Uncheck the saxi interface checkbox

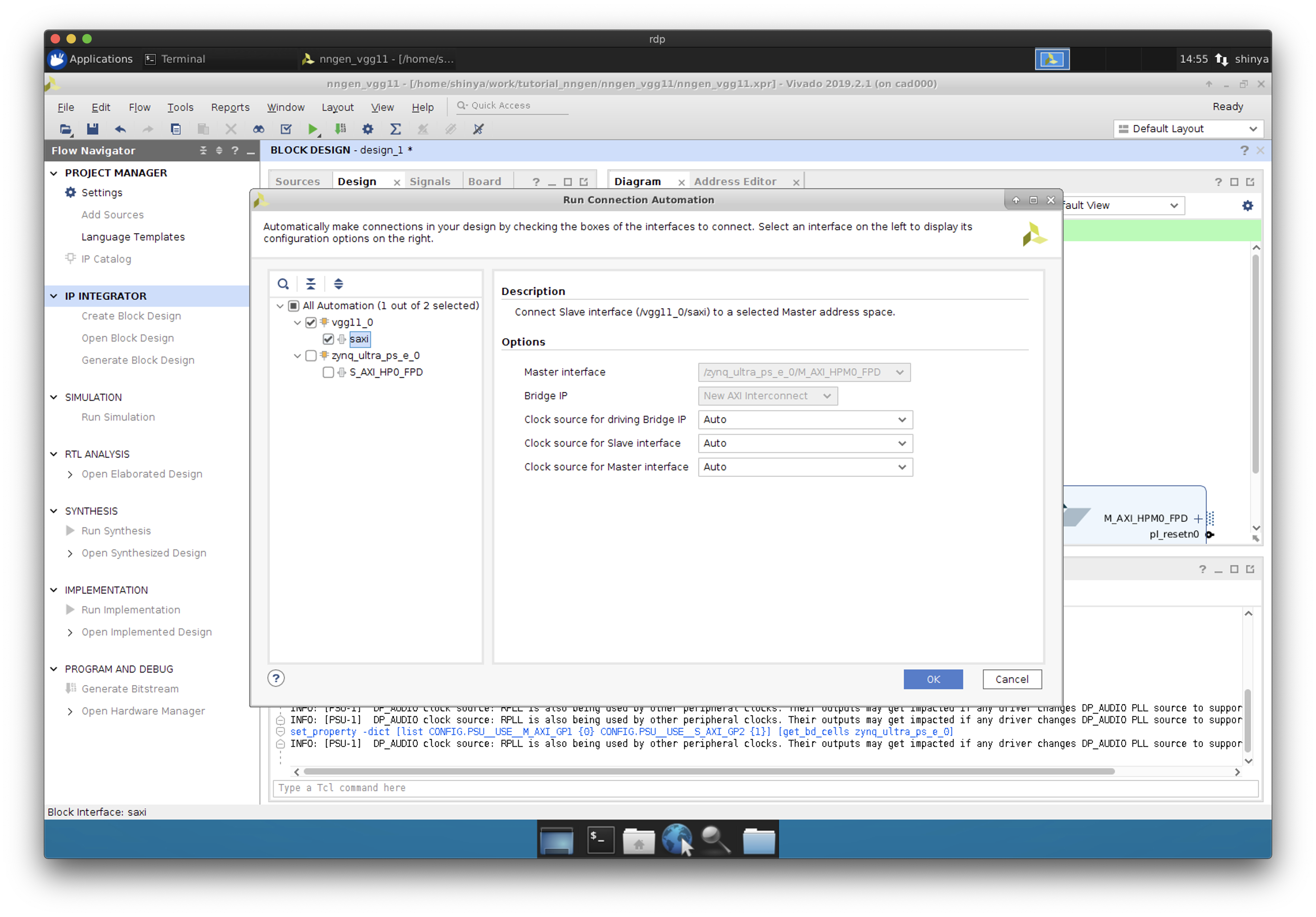pyautogui.click(x=329, y=339)
